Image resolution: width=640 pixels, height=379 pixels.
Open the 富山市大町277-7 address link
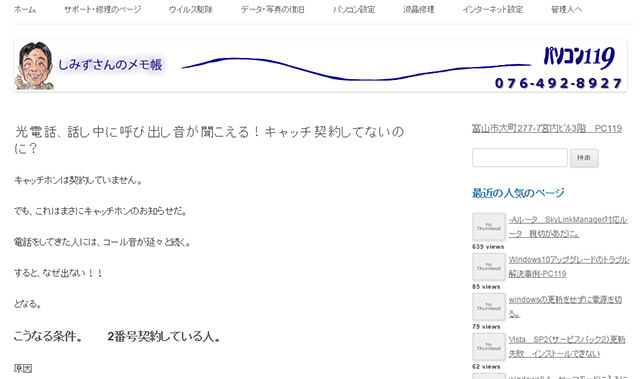547,129
